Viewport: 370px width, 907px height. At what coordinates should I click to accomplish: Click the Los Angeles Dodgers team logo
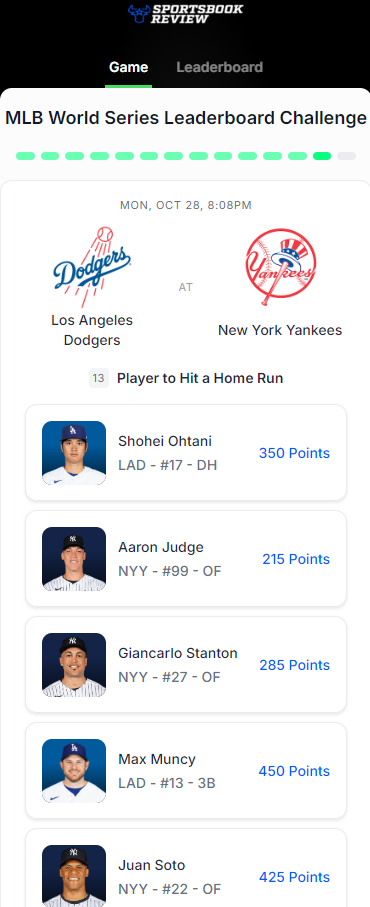tap(92, 267)
